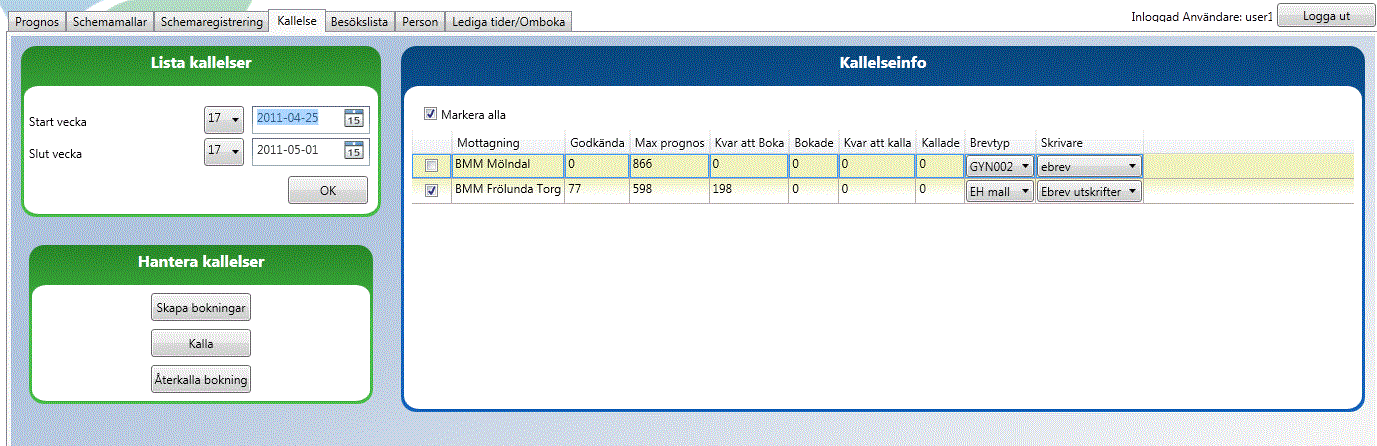
Task: Uncheck the BMM Frölunda Torg row checkbox
Action: pos(431,191)
